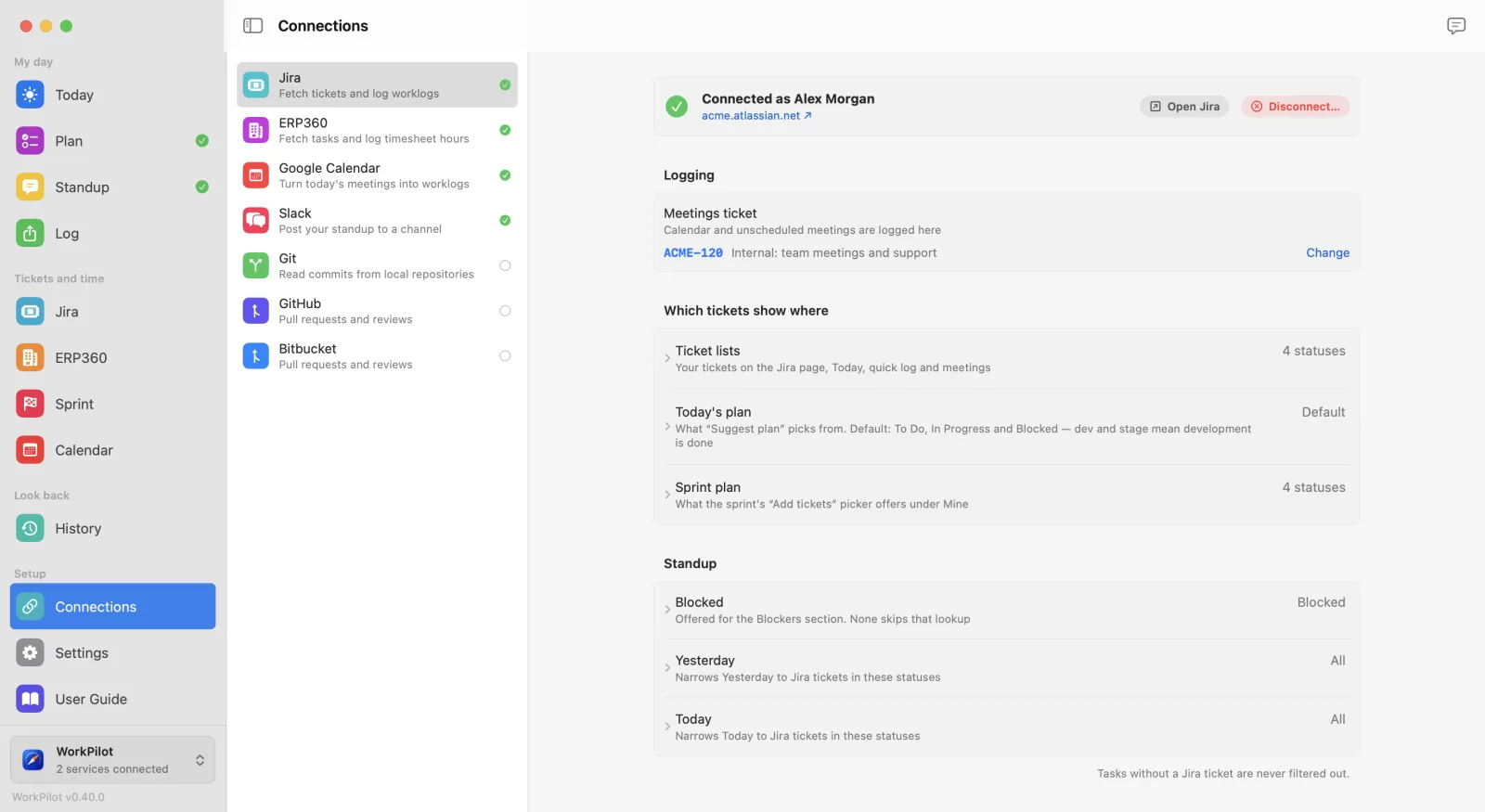Open the Calendar page icon
The height and width of the screenshot is (812, 1485).
point(30,450)
